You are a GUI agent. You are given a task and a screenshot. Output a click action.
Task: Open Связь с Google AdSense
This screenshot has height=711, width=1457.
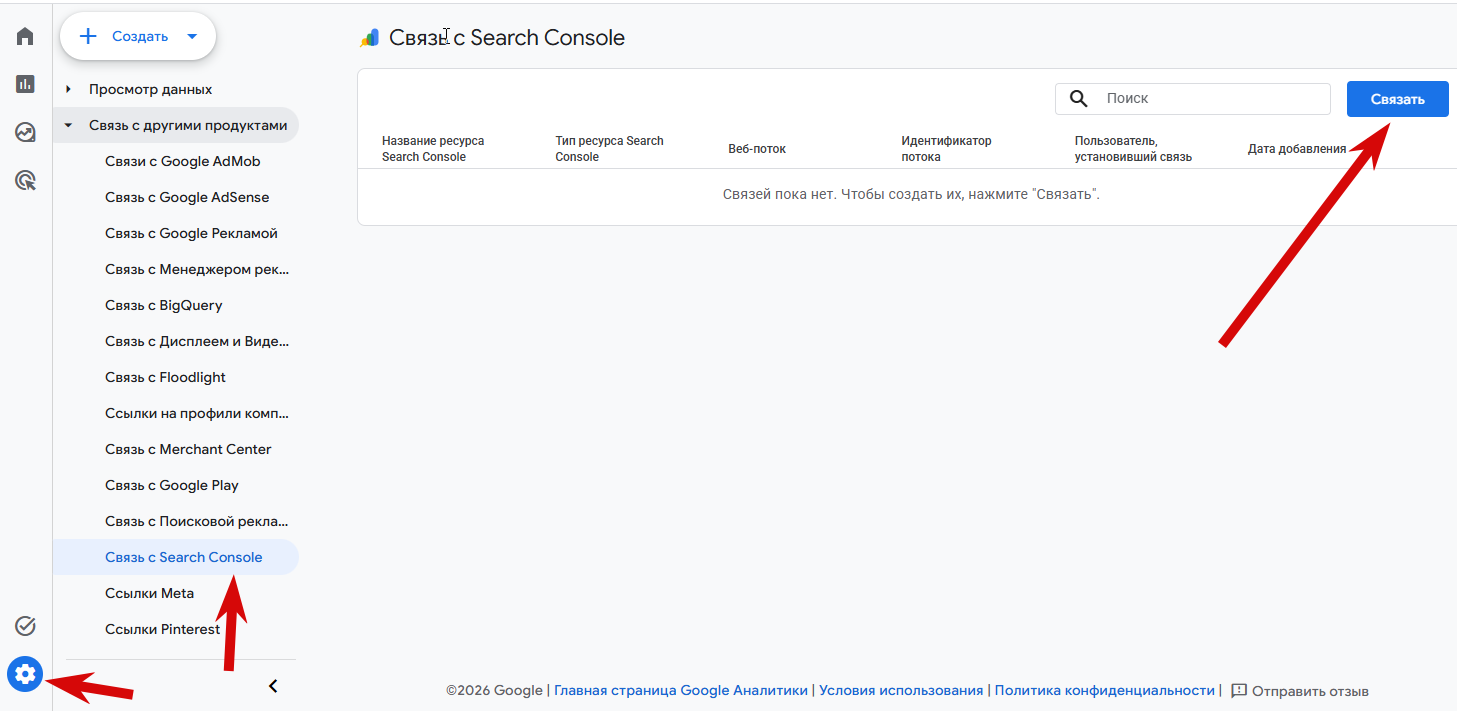(187, 197)
